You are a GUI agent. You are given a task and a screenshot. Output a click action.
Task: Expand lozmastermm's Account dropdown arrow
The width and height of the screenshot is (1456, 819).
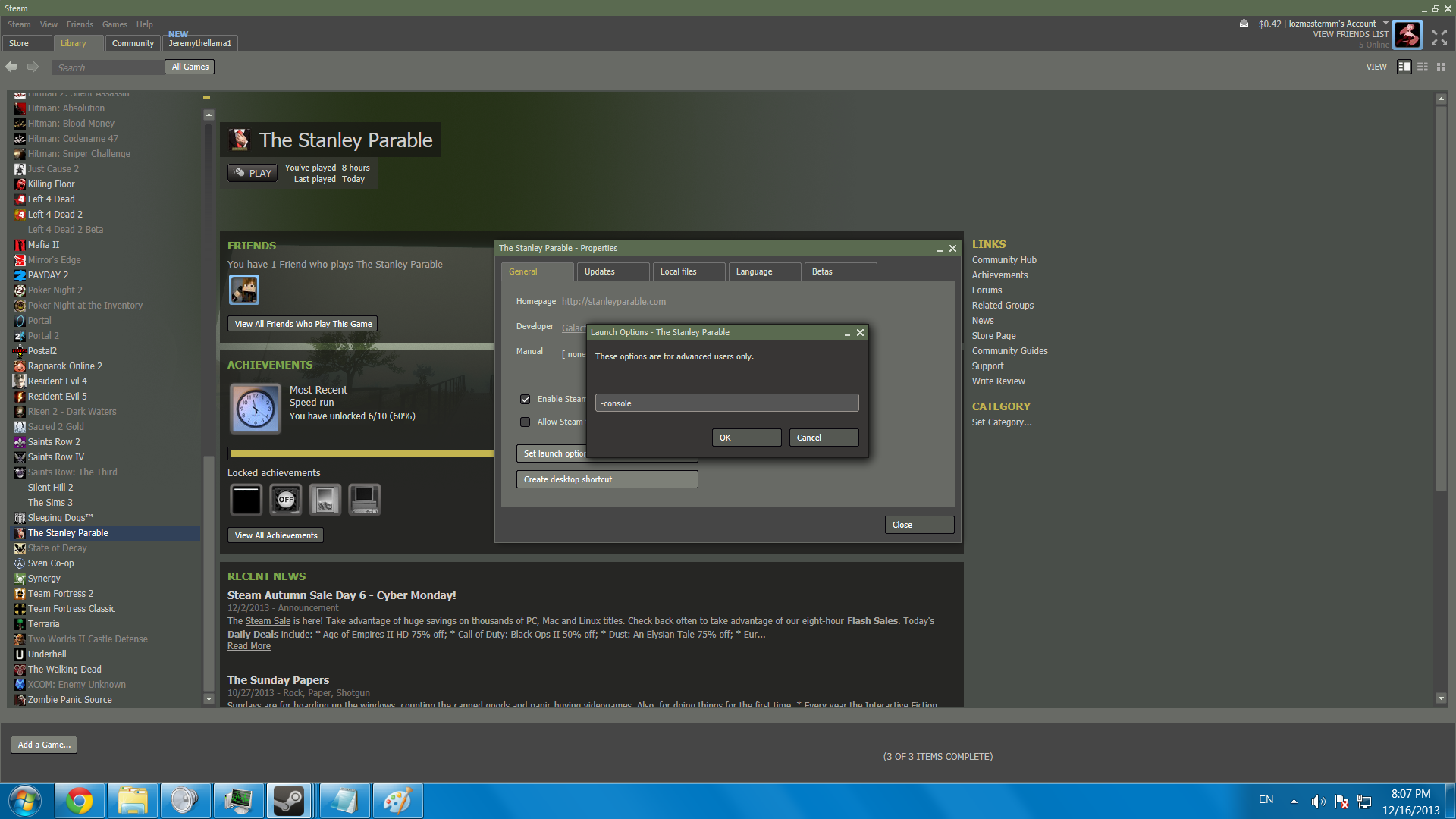click(1385, 24)
